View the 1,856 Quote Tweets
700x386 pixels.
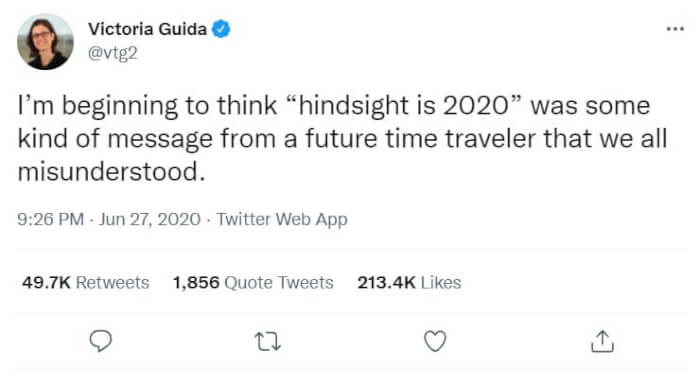253,282
